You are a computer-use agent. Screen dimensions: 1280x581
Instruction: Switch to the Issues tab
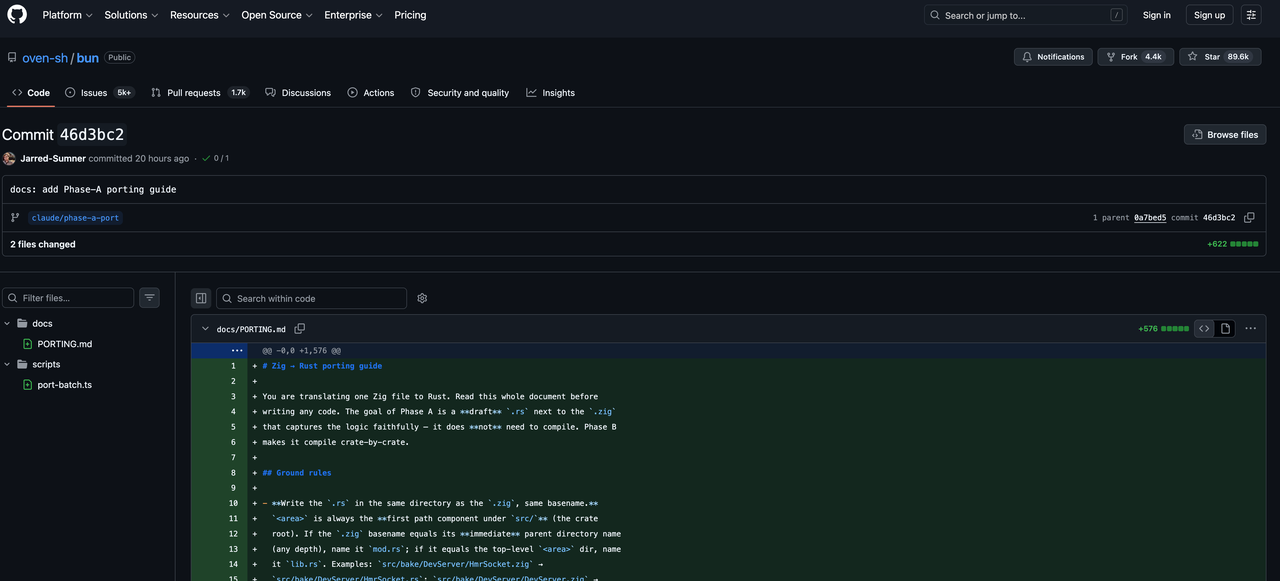(x=99, y=92)
